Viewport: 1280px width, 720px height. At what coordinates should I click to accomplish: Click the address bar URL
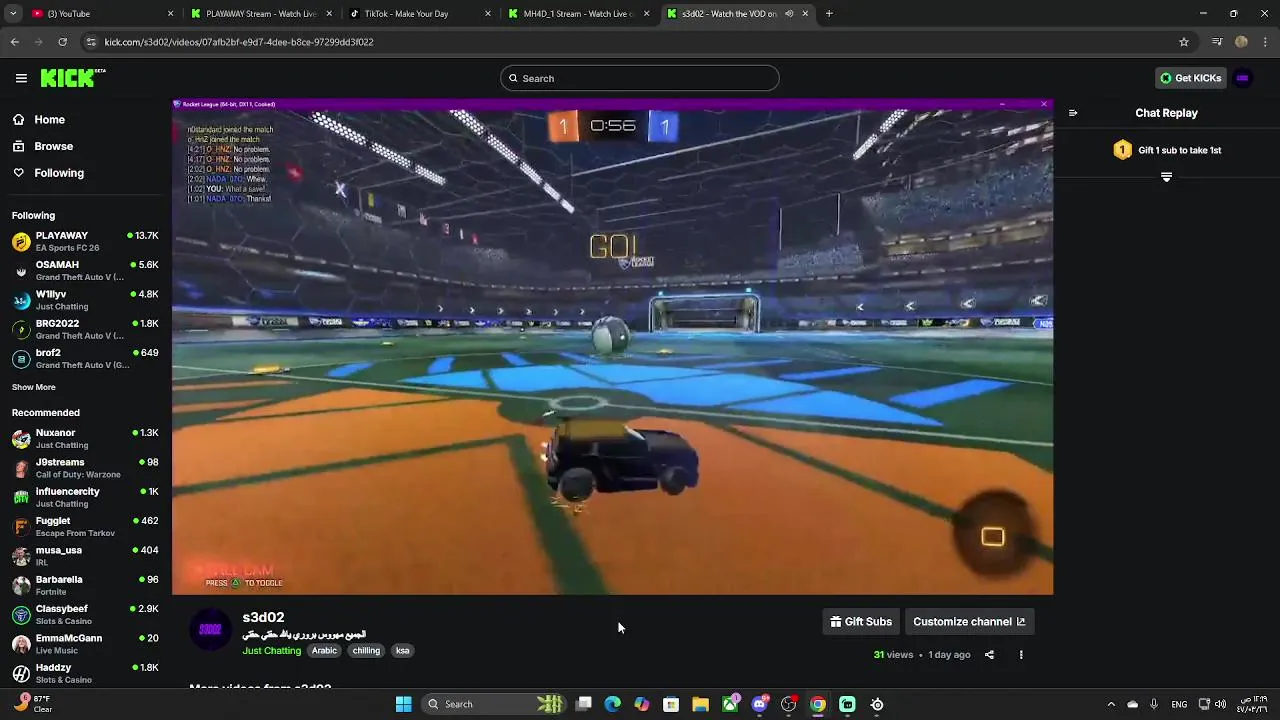tap(239, 42)
